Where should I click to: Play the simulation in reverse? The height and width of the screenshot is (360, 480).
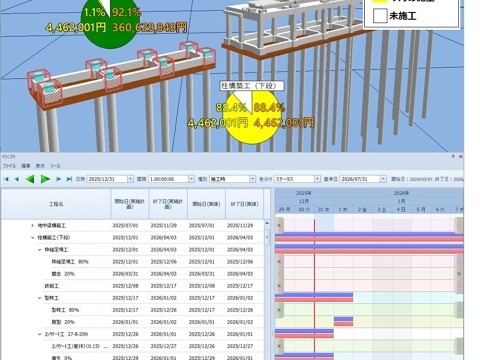(30, 179)
